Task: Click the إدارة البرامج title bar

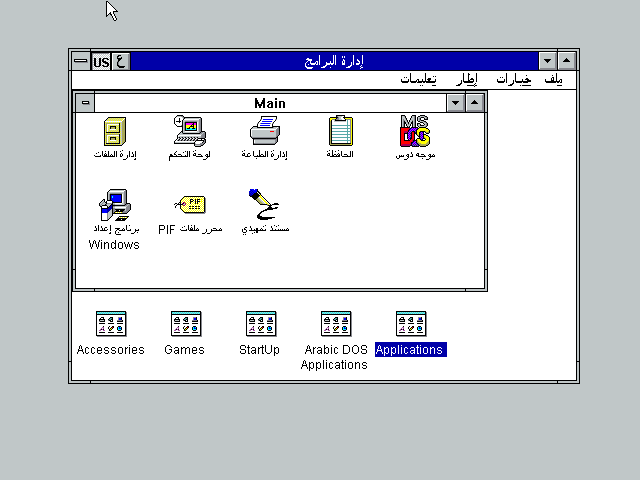Action: (x=334, y=61)
